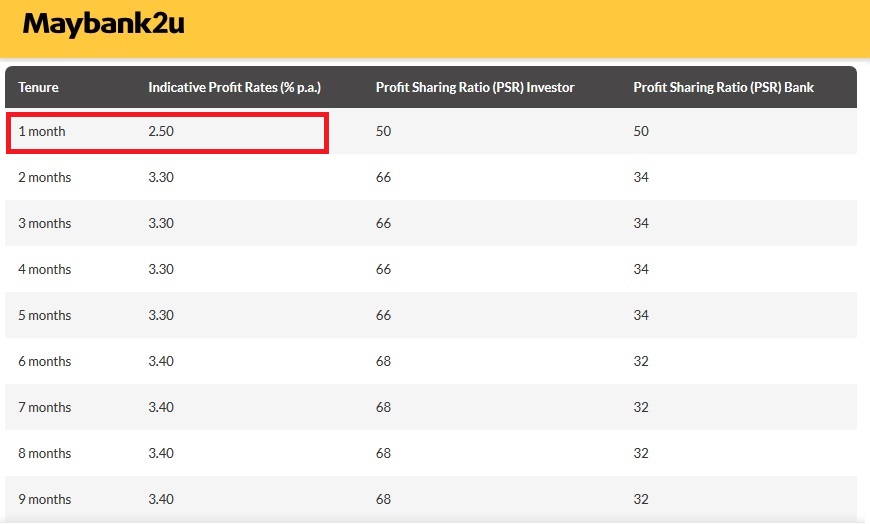Click the 3.40 rate in the 6 months row

[161, 361]
